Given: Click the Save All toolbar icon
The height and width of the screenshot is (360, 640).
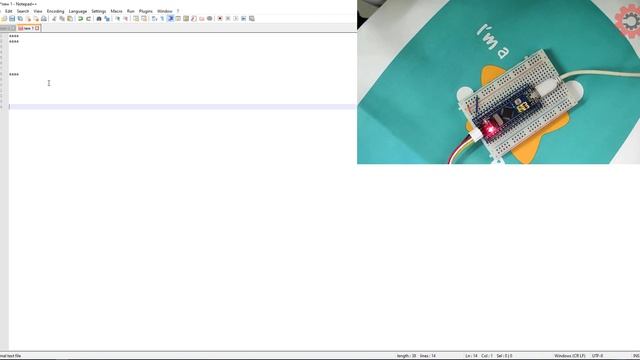Looking at the screenshot, I should [20, 18].
